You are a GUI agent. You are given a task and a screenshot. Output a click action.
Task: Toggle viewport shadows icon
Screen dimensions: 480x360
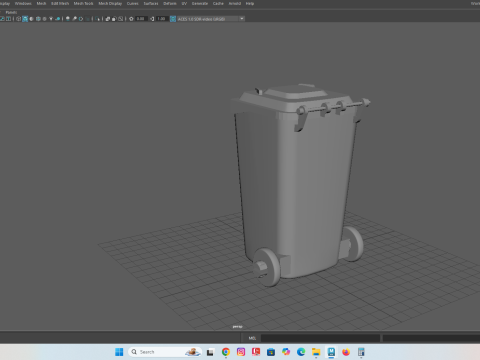tap(58, 19)
